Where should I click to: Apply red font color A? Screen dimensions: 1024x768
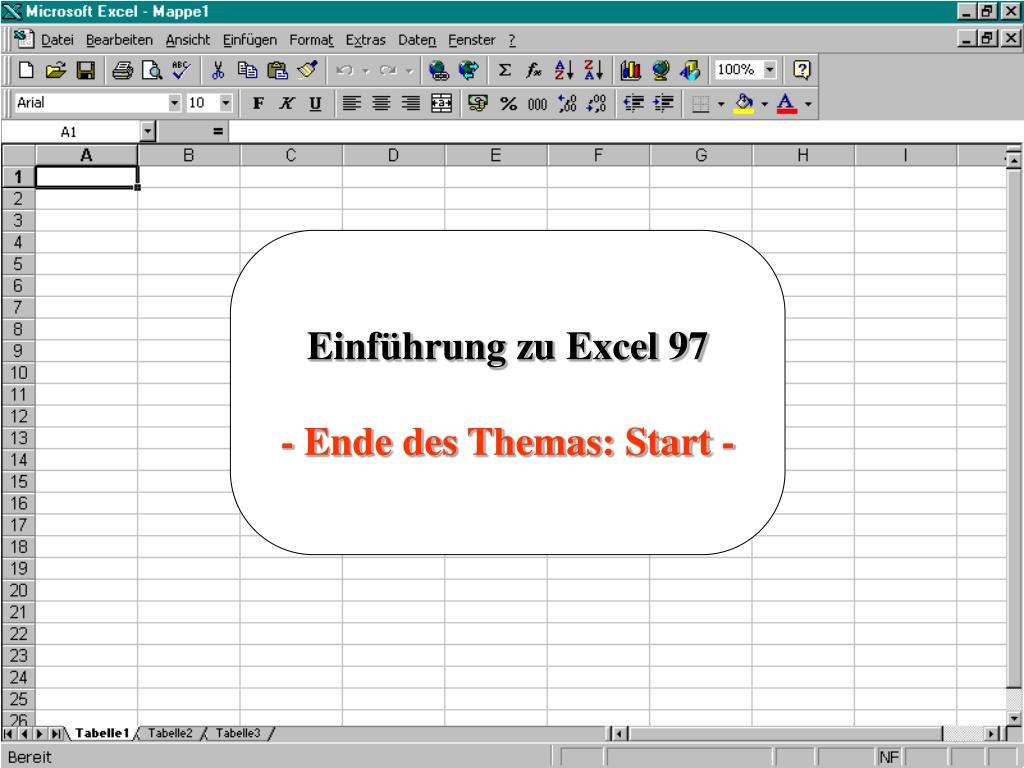(788, 103)
